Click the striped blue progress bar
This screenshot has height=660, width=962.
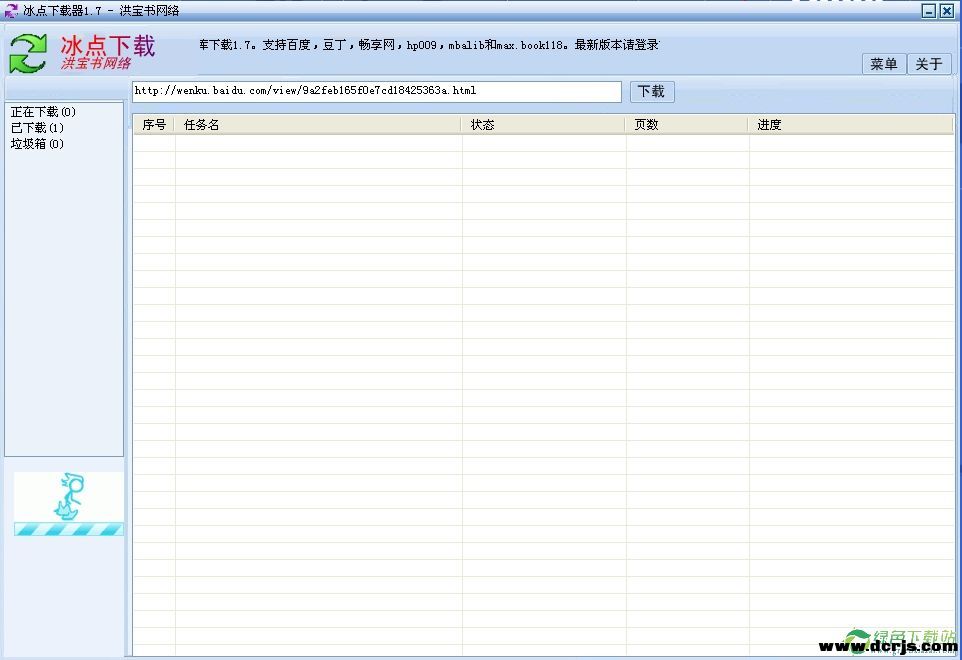pos(69,529)
